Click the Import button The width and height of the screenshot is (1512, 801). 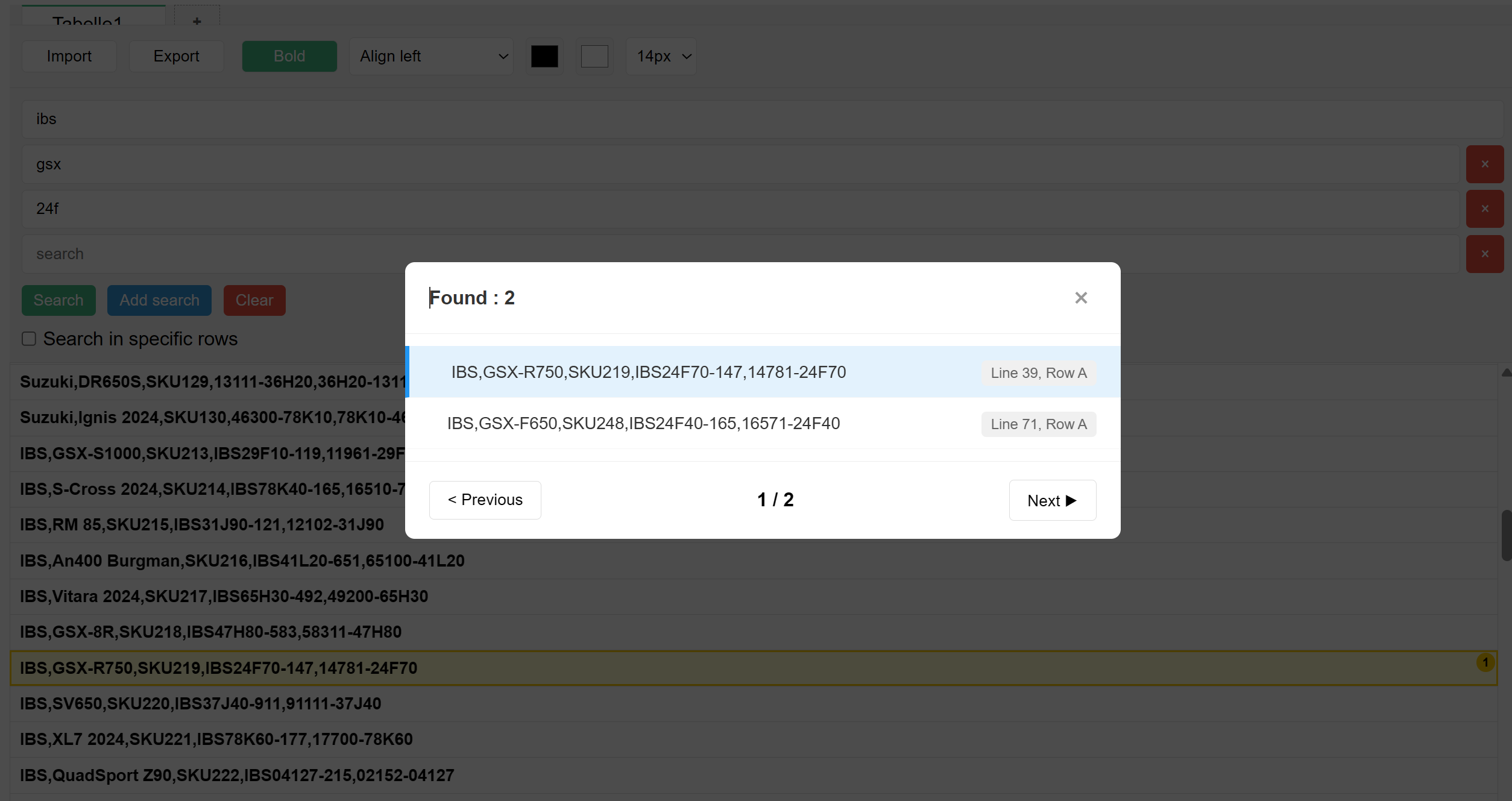click(x=69, y=56)
